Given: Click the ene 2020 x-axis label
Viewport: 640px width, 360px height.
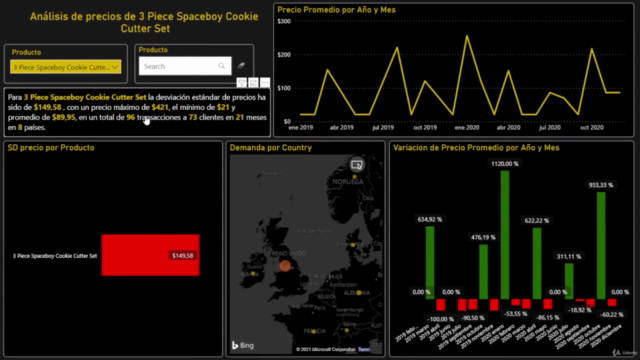Looking at the screenshot, I should point(467,127).
